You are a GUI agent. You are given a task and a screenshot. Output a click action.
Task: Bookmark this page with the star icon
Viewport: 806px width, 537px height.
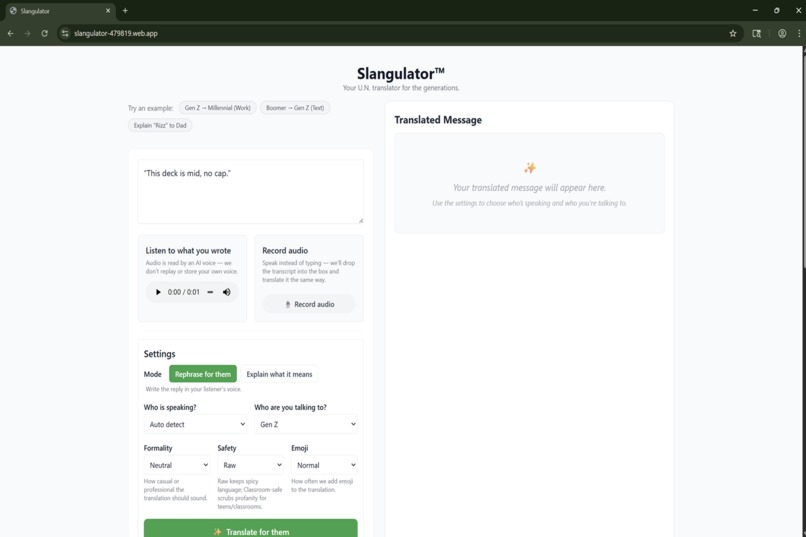(x=733, y=33)
